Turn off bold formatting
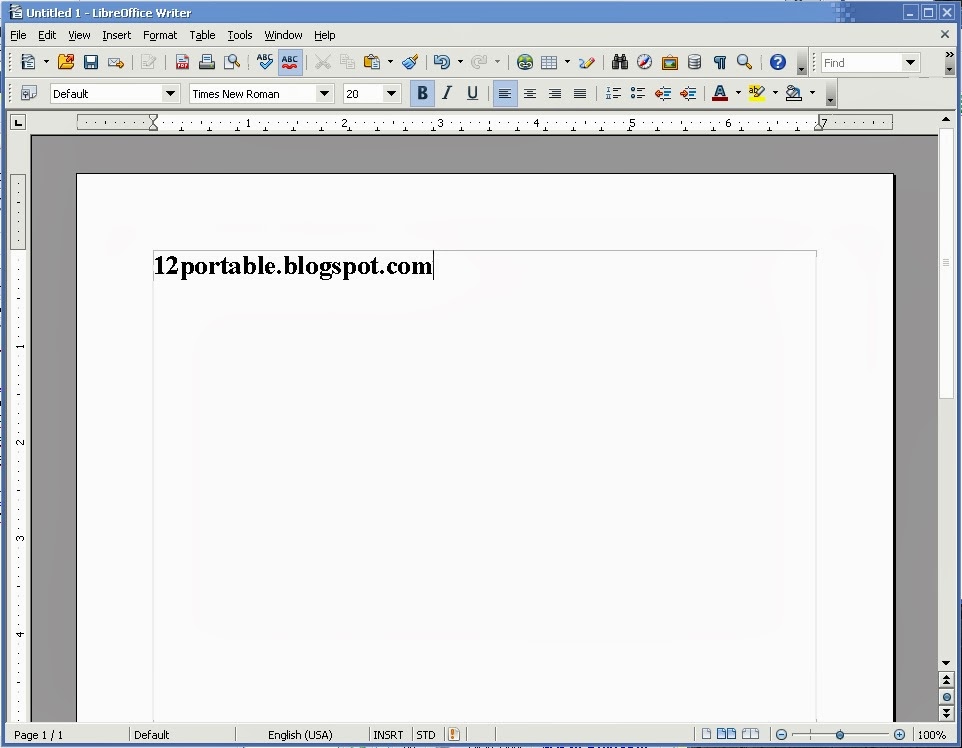Image resolution: width=962 pixels, height=748 pixels. point(422,93)
